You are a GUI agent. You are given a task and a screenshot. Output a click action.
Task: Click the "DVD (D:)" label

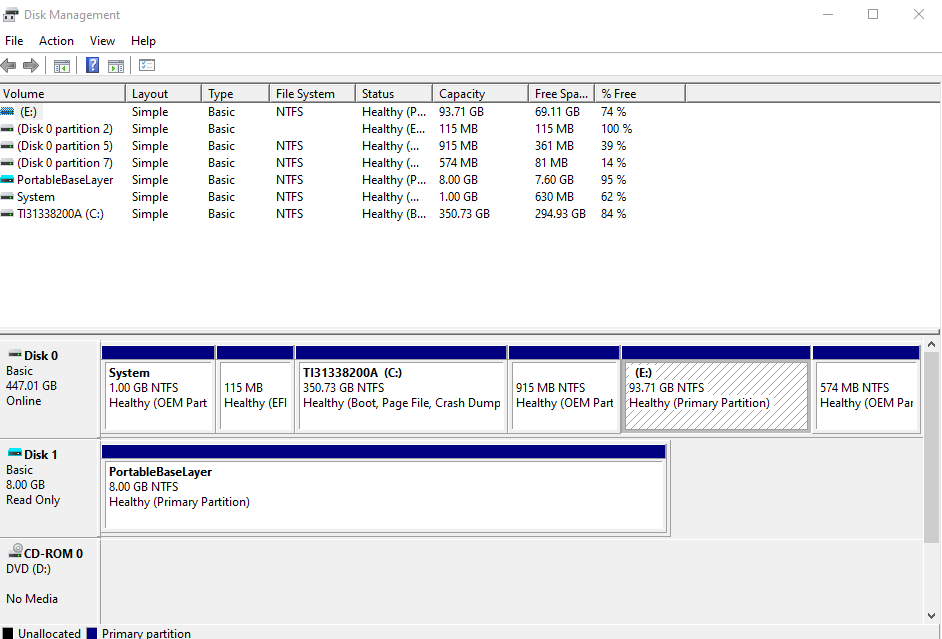pyautogui.click(x=28, y=569)
